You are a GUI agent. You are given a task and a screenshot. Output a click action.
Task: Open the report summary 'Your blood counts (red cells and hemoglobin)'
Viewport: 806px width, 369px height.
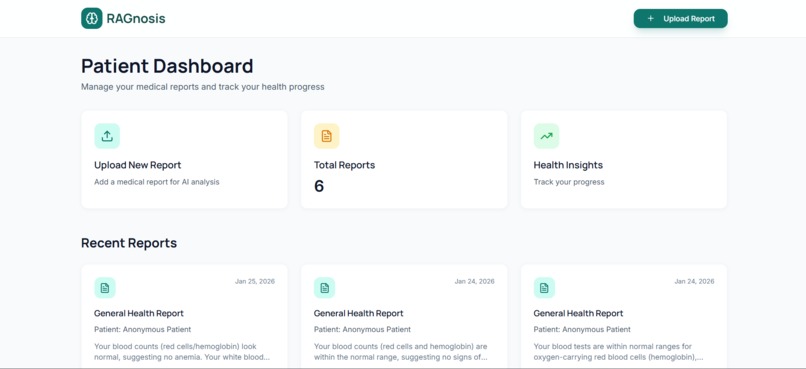(x=401, y=352)
